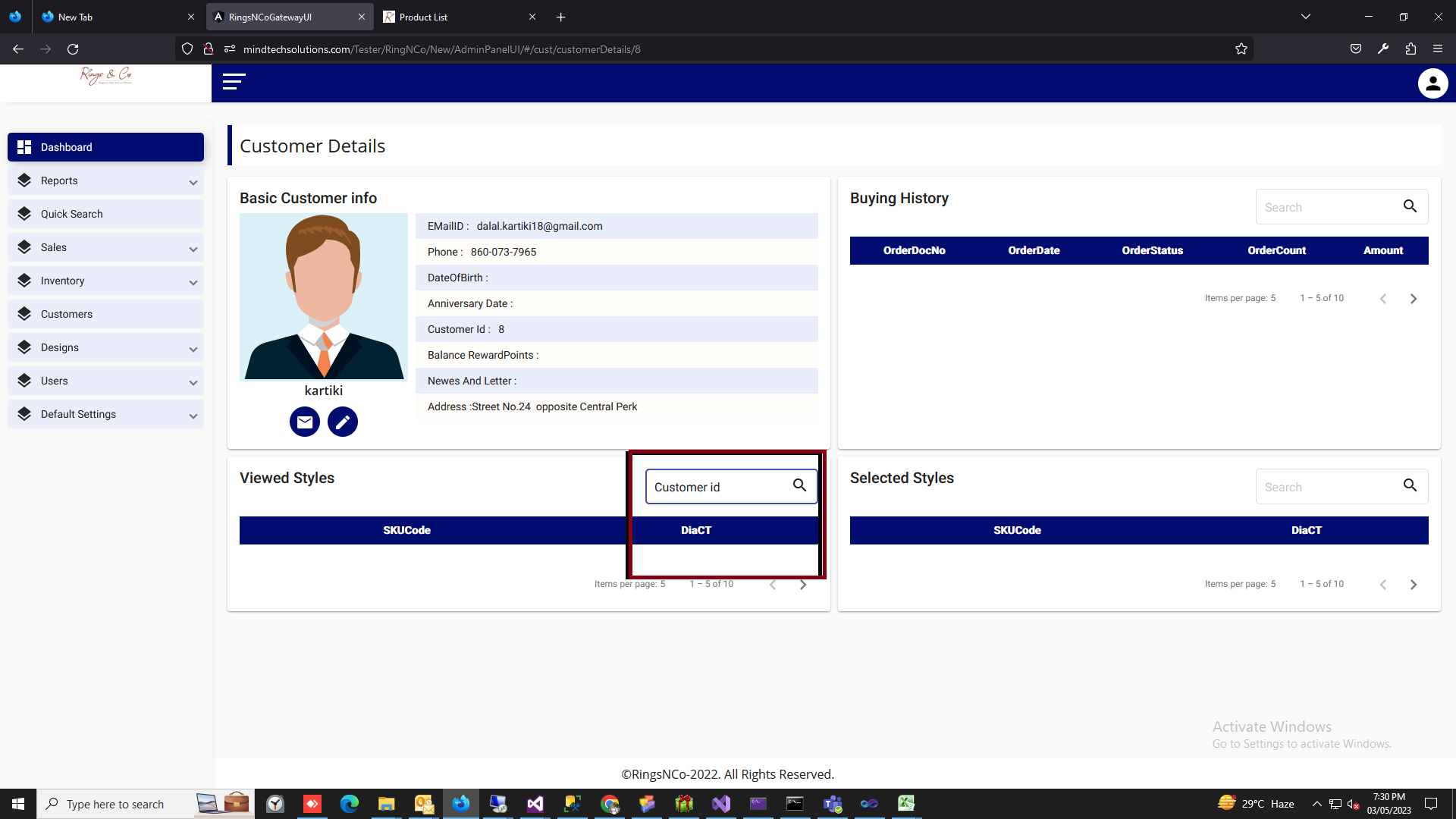Open Microsoft Edge from the taskbar
Image resolution: width=1456 pixels, height=819 pixels.
(350, 804)
